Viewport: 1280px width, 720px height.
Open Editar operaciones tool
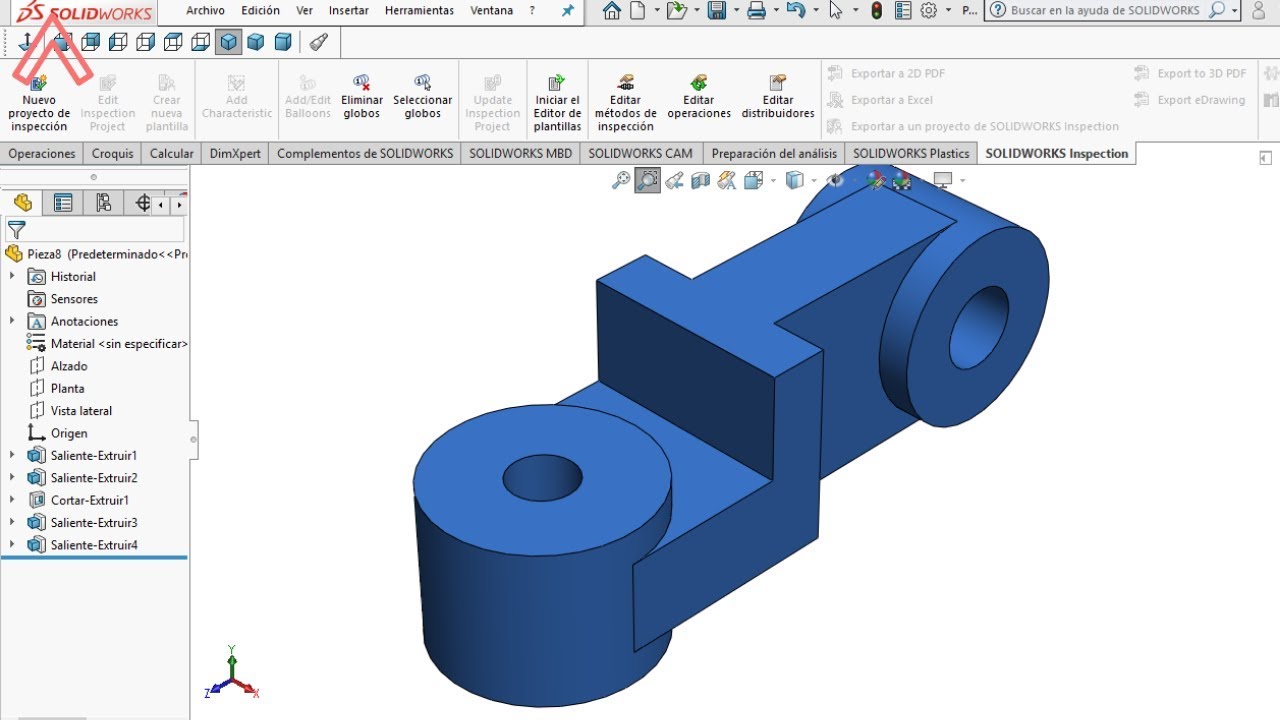[x=699, y=98]
